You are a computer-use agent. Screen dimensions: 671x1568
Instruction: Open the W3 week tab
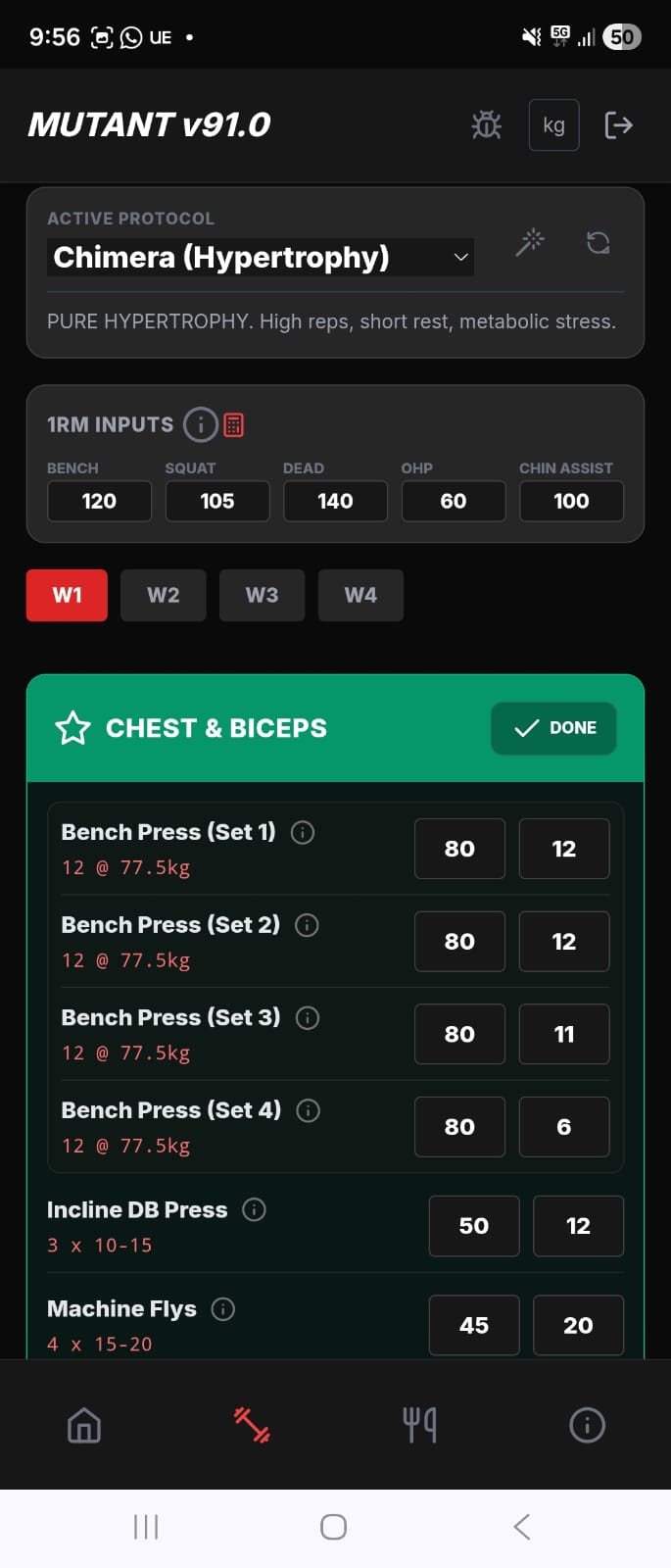[x=262, y=595]
